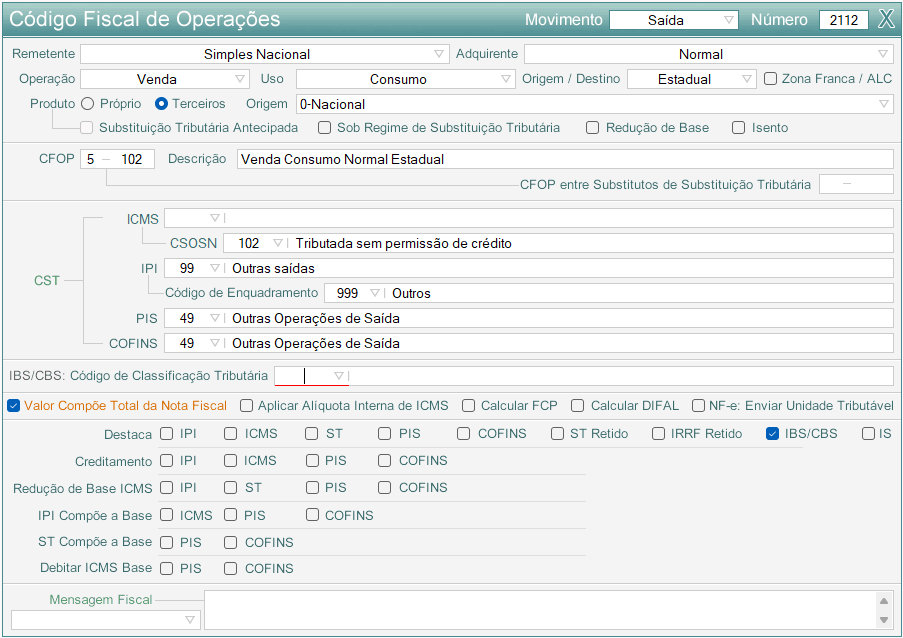903x638 pixels.
Task: Click the Descrição text field
Action: pos(565,159)
